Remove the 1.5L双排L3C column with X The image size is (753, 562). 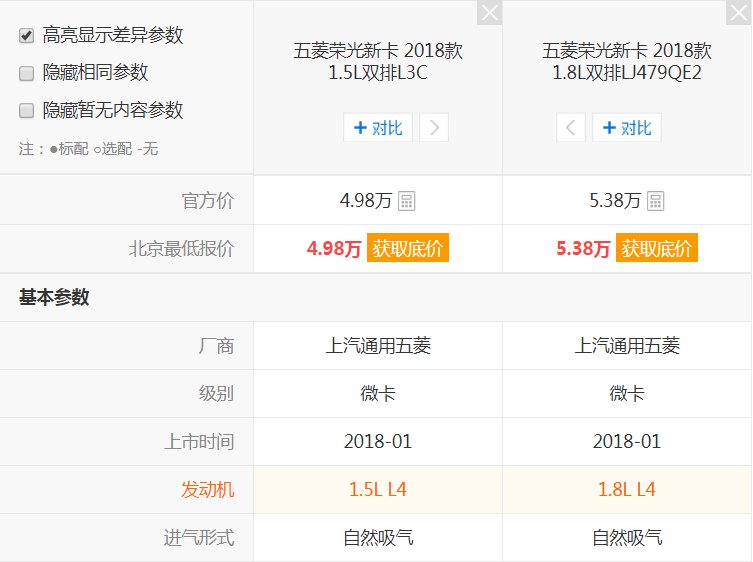pyautogui.click(x=489, y=13)
